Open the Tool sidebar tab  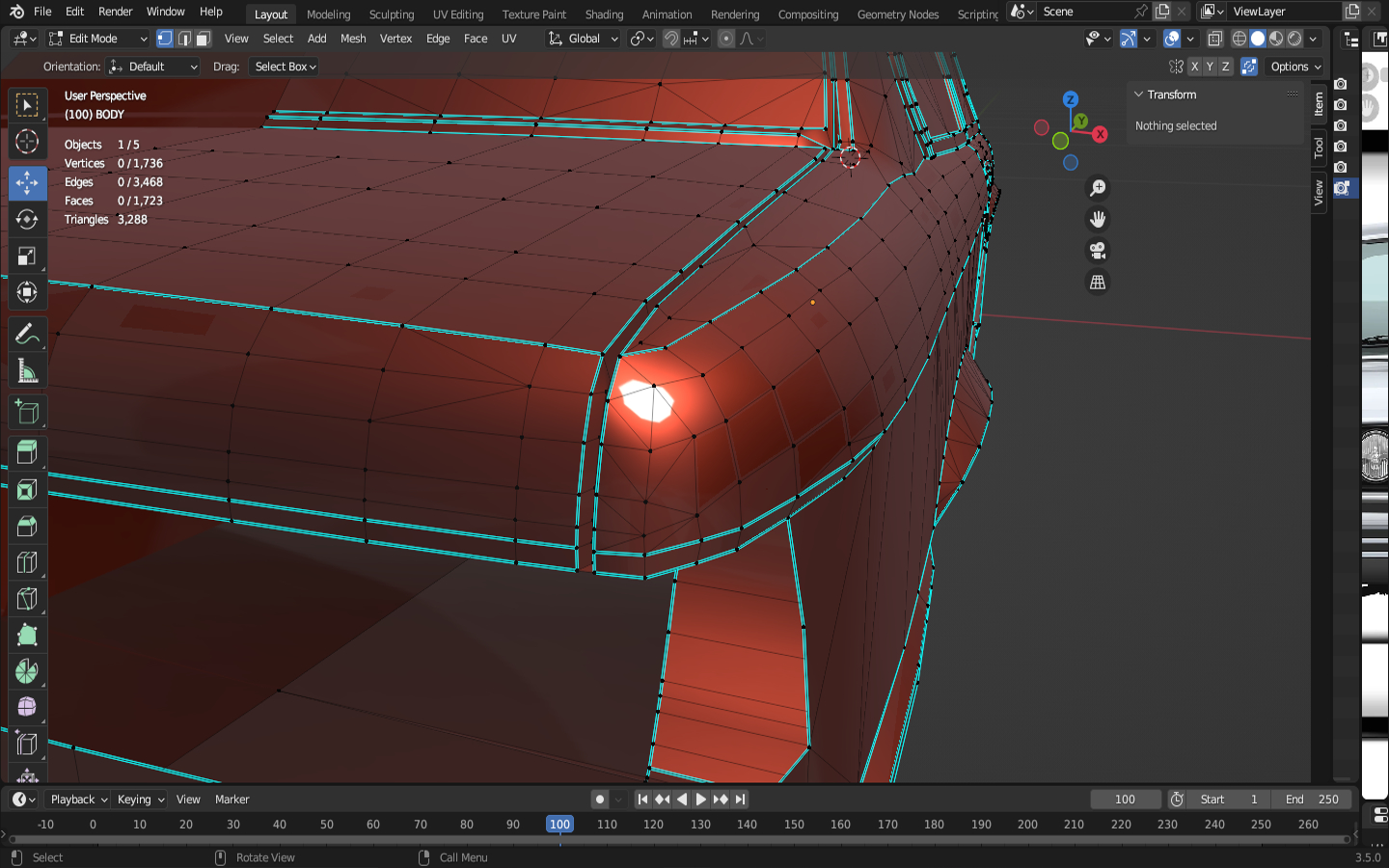1319,148
